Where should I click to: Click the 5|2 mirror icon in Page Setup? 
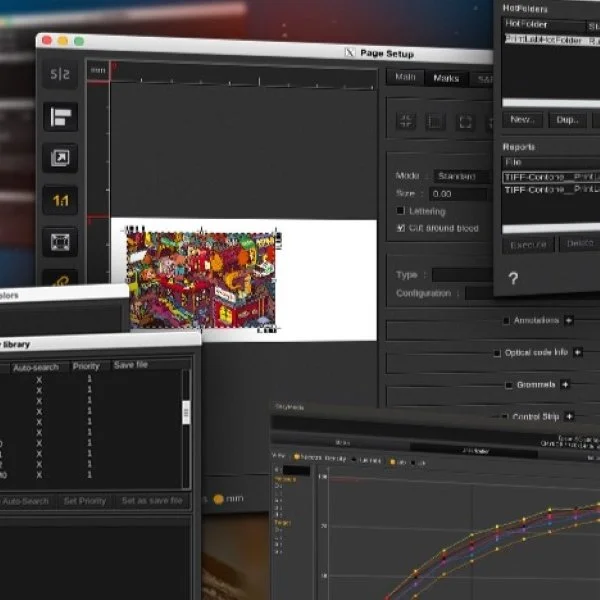point(60,74)
